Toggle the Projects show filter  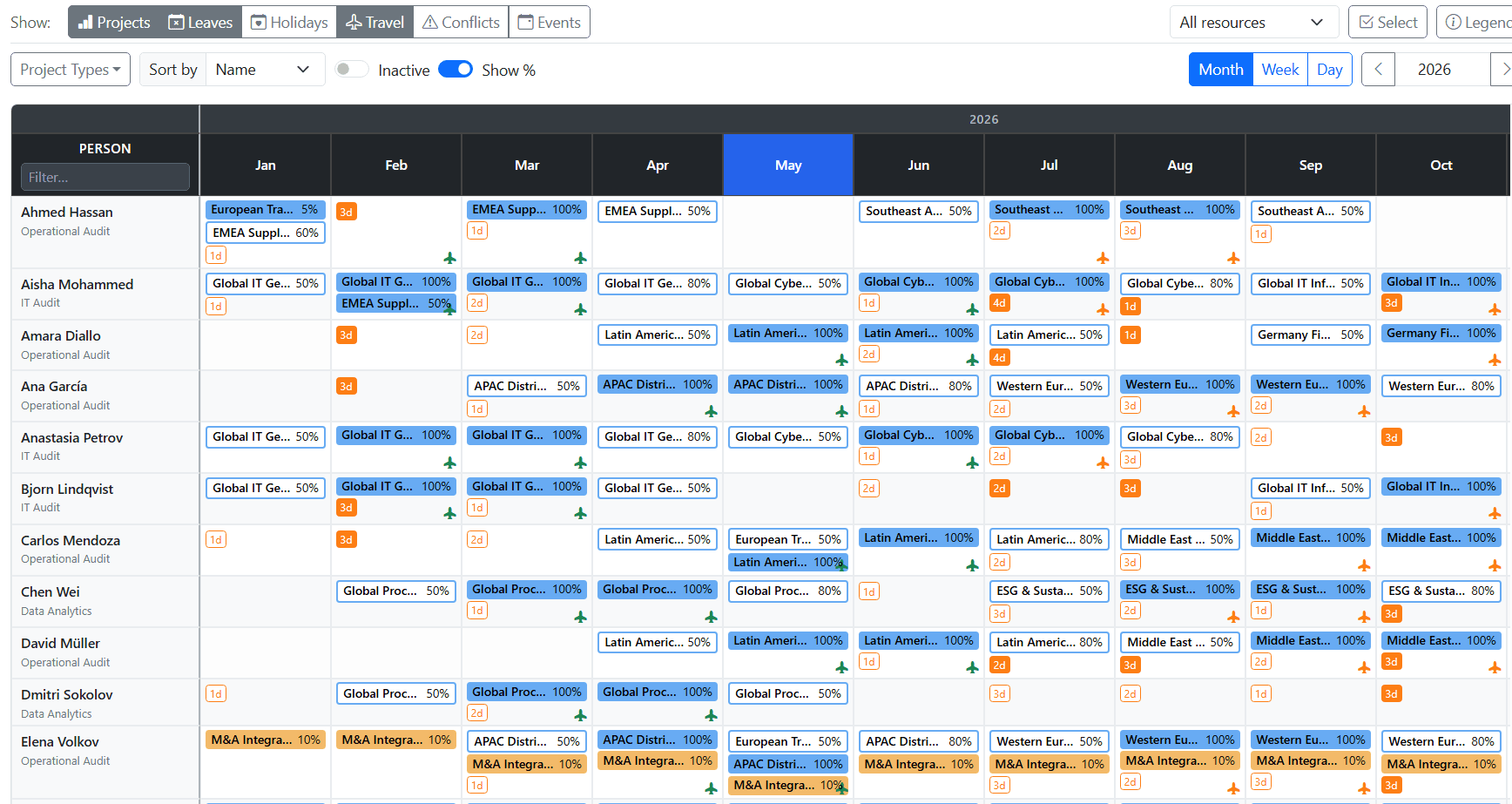[x=114, y=22]
